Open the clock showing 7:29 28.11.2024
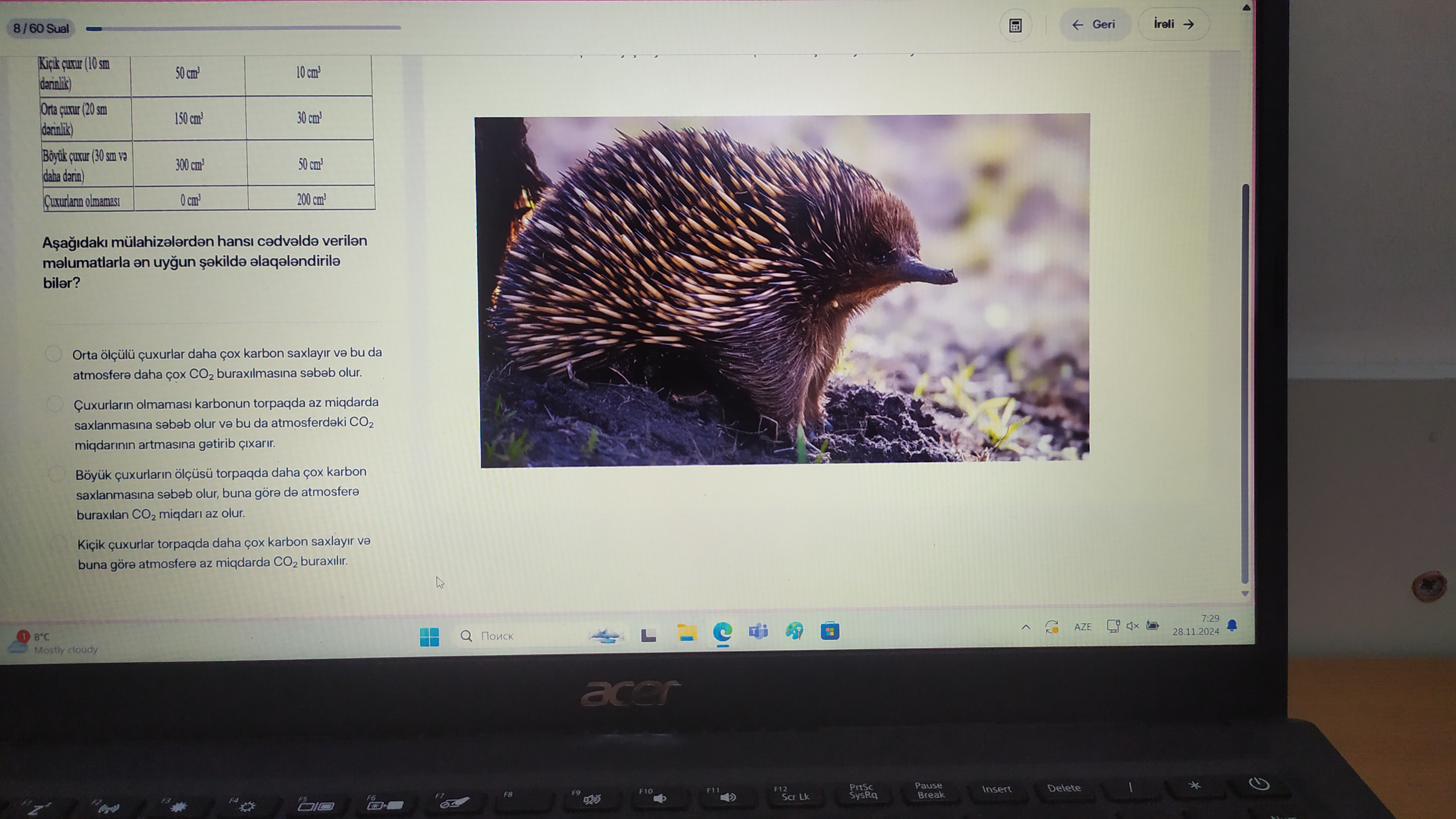Screen dimensions: 1456x819 (1195, 625)
